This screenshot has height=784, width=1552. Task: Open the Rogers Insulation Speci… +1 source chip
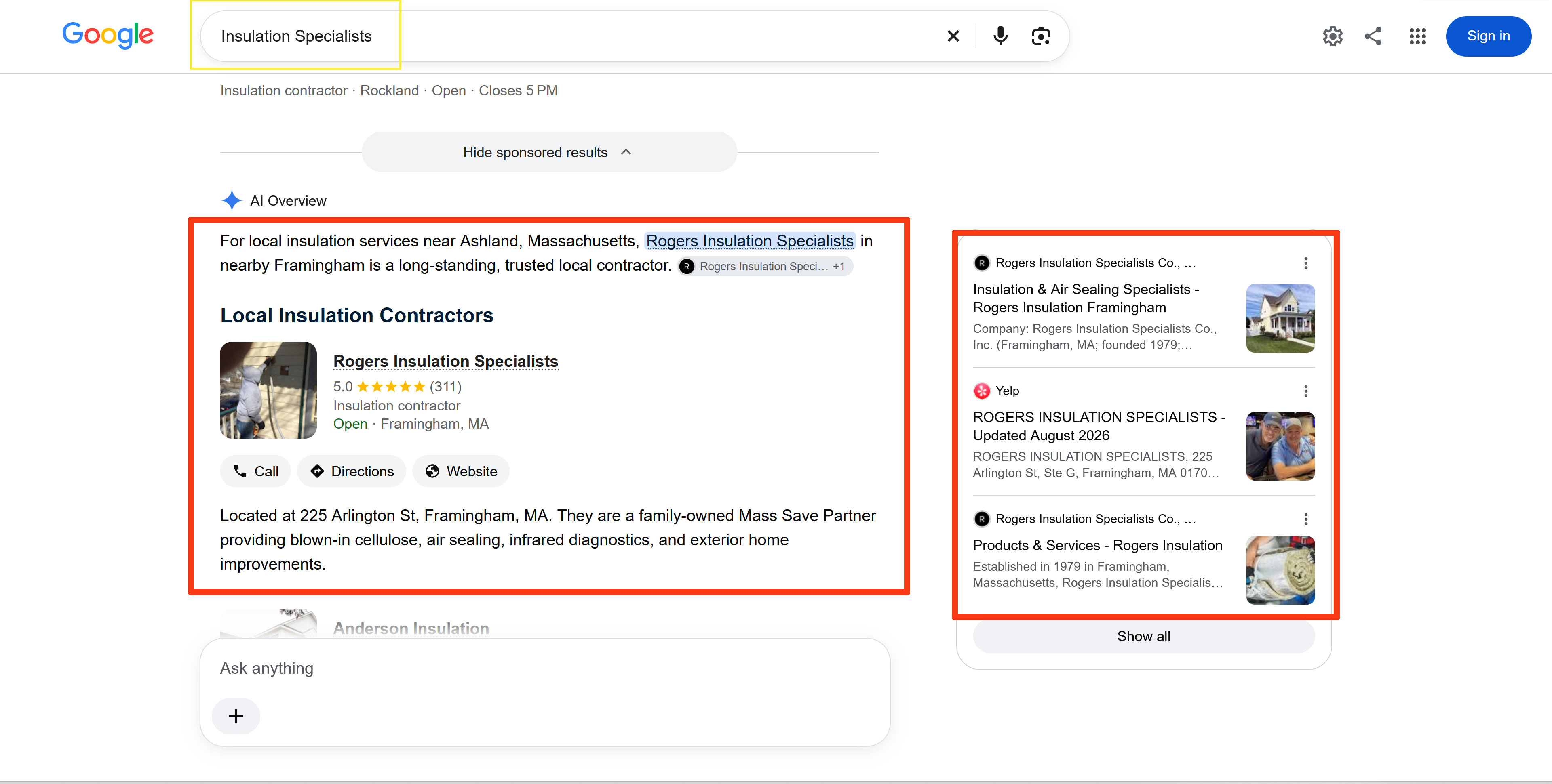pos(766,266)
